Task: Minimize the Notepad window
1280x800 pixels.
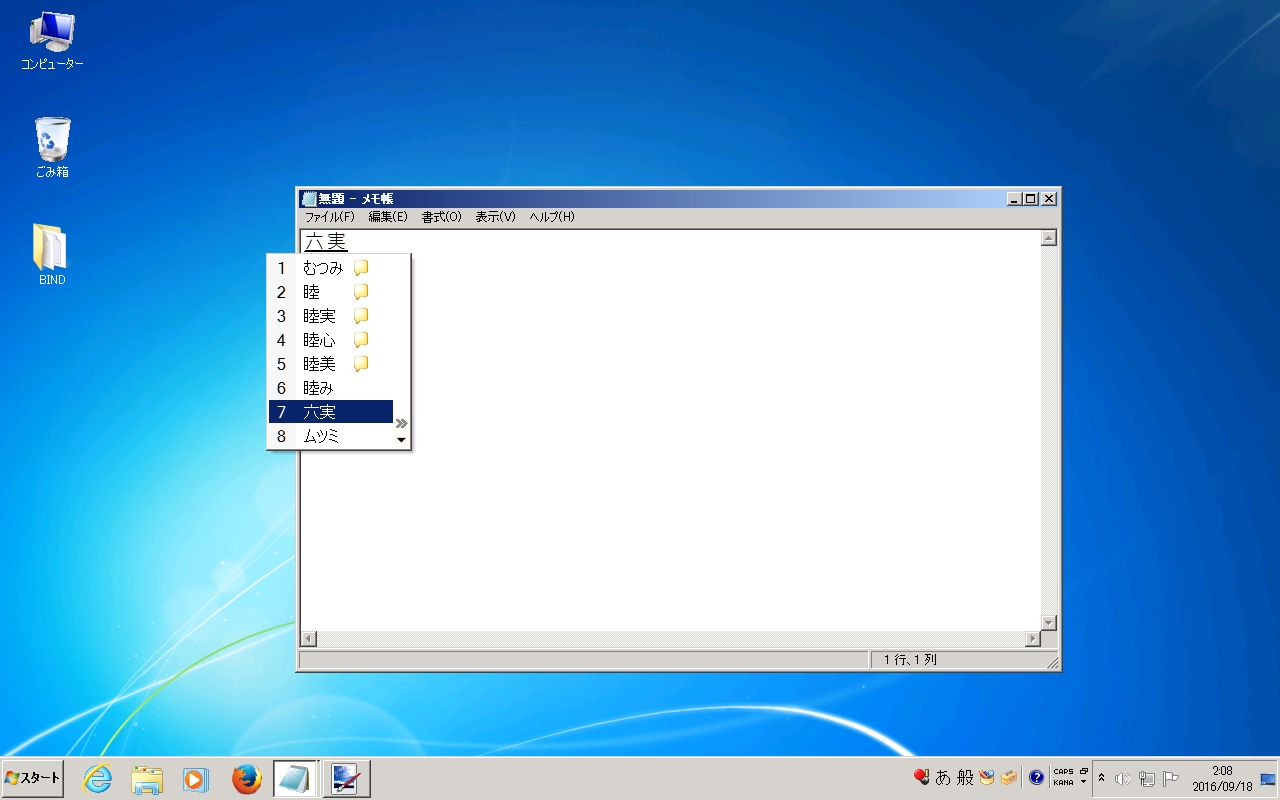Action: (x=1015, y=199)
